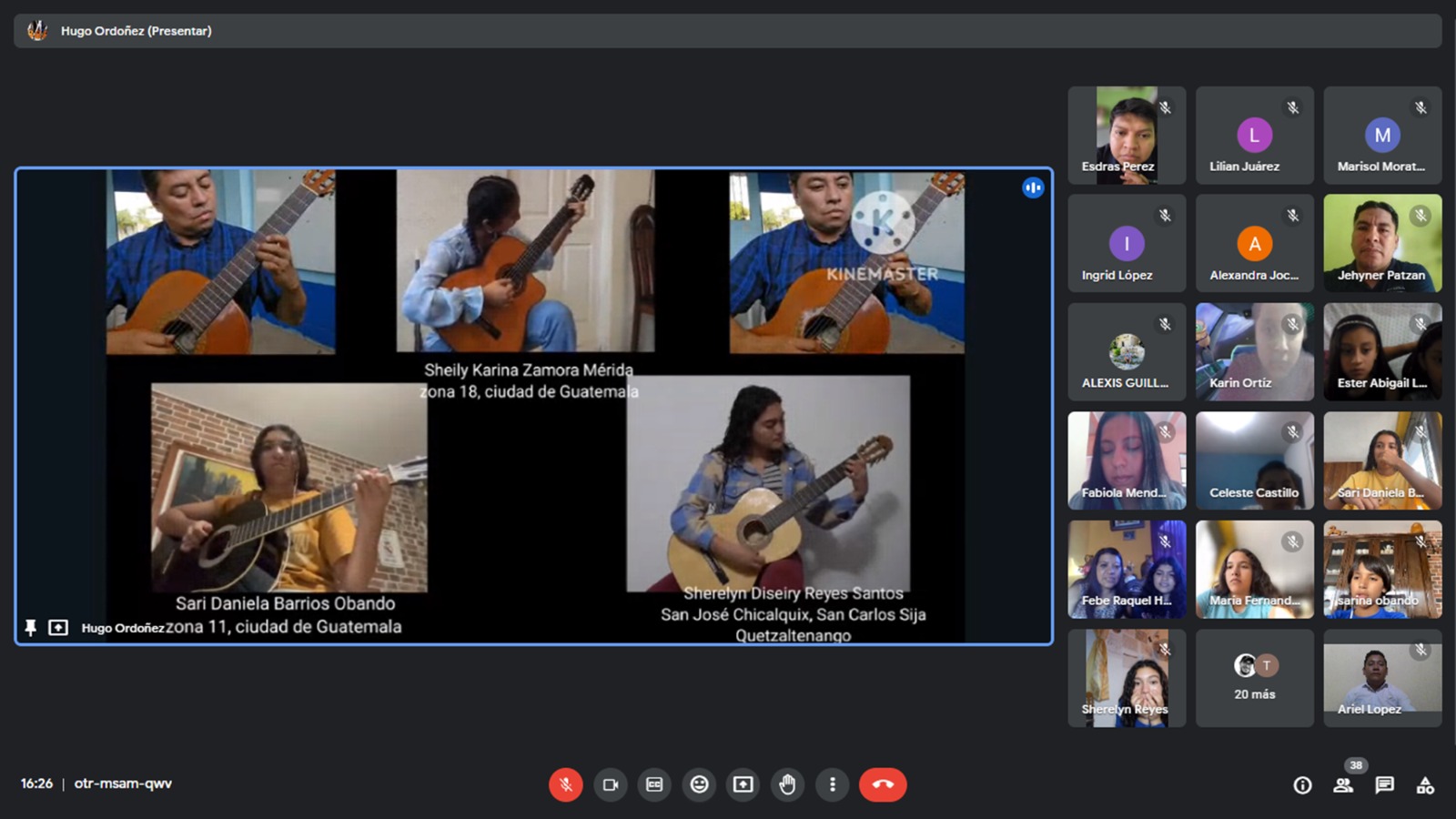Unpin Hugo Ordoñez's presentation using pin icon
Image resolution: width=1456 pixels, height=819 pixels.
[x=30, y=628]
